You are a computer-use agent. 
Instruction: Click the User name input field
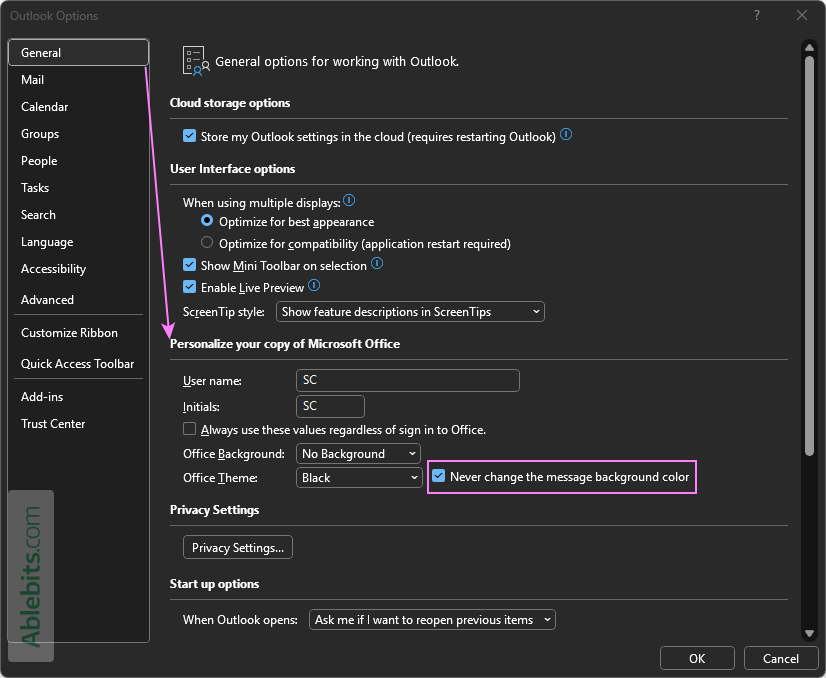tap(408, 380)
